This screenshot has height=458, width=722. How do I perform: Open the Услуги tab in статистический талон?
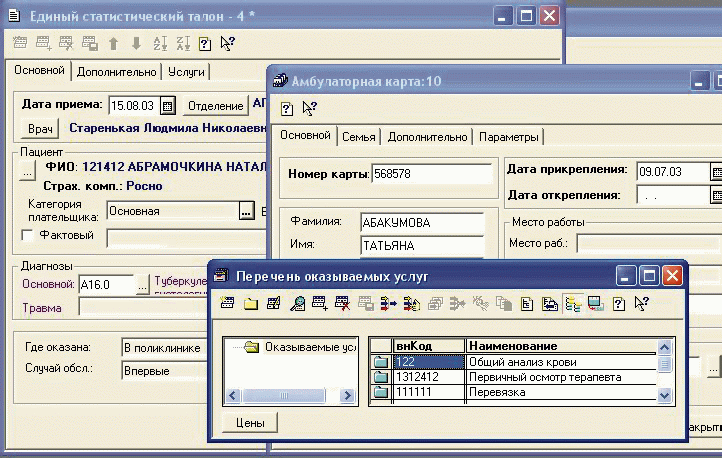(x=186, y=72)
